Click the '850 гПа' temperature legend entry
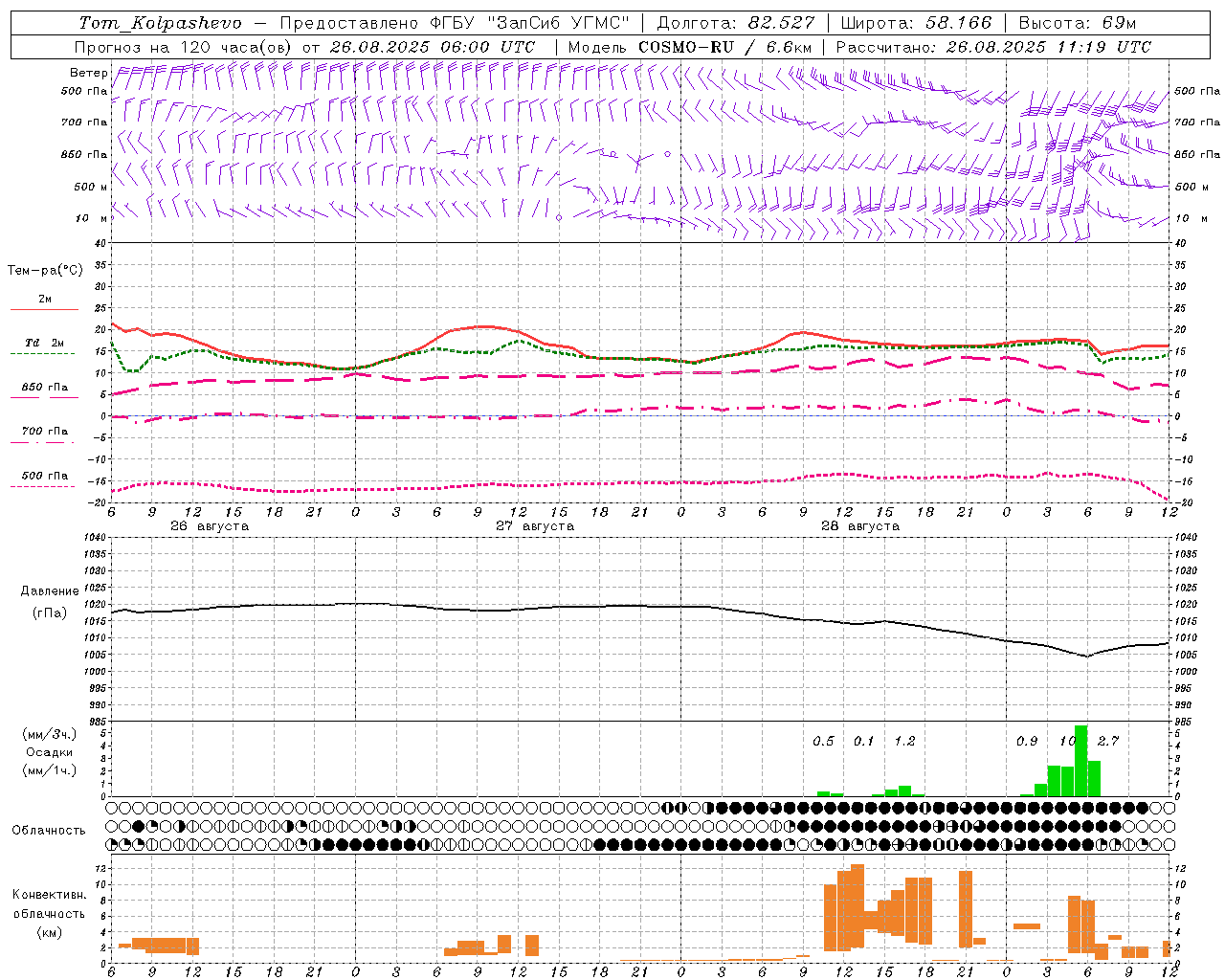Screen dimensions: 1225x980 [44, 388]
